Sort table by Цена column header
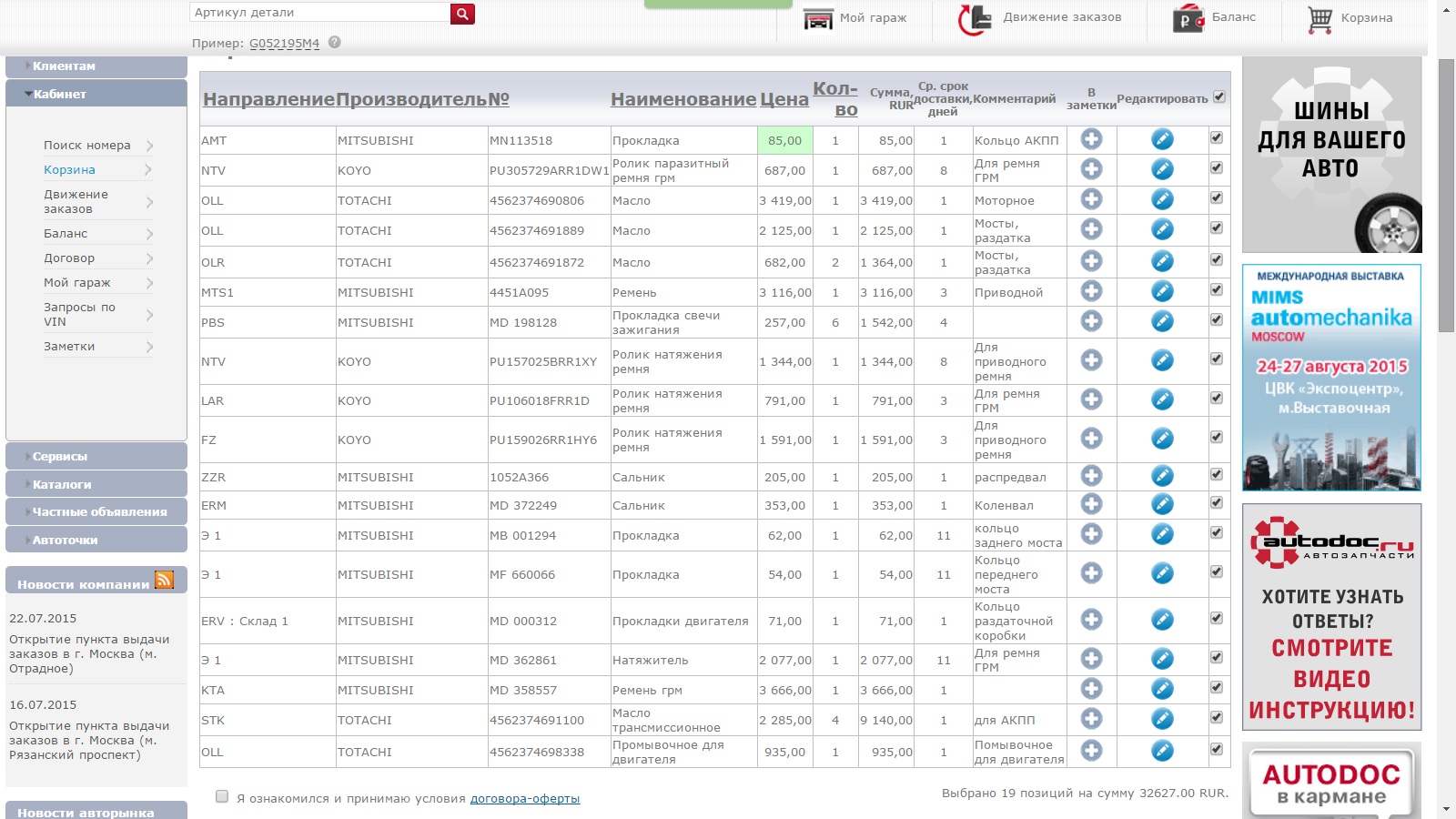Viewport: 1456px width, 819px height. 784,99
